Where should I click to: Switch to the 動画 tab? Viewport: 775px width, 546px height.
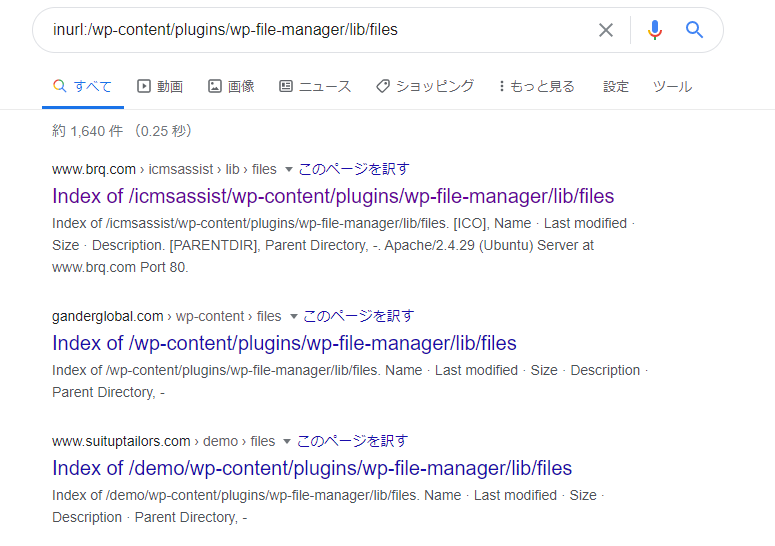[160, 86]
